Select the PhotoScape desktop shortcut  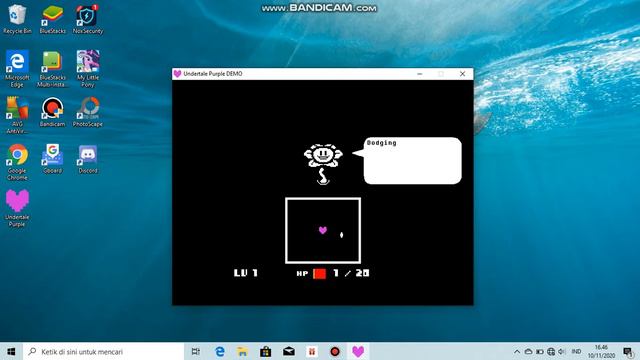pos(88,112)
